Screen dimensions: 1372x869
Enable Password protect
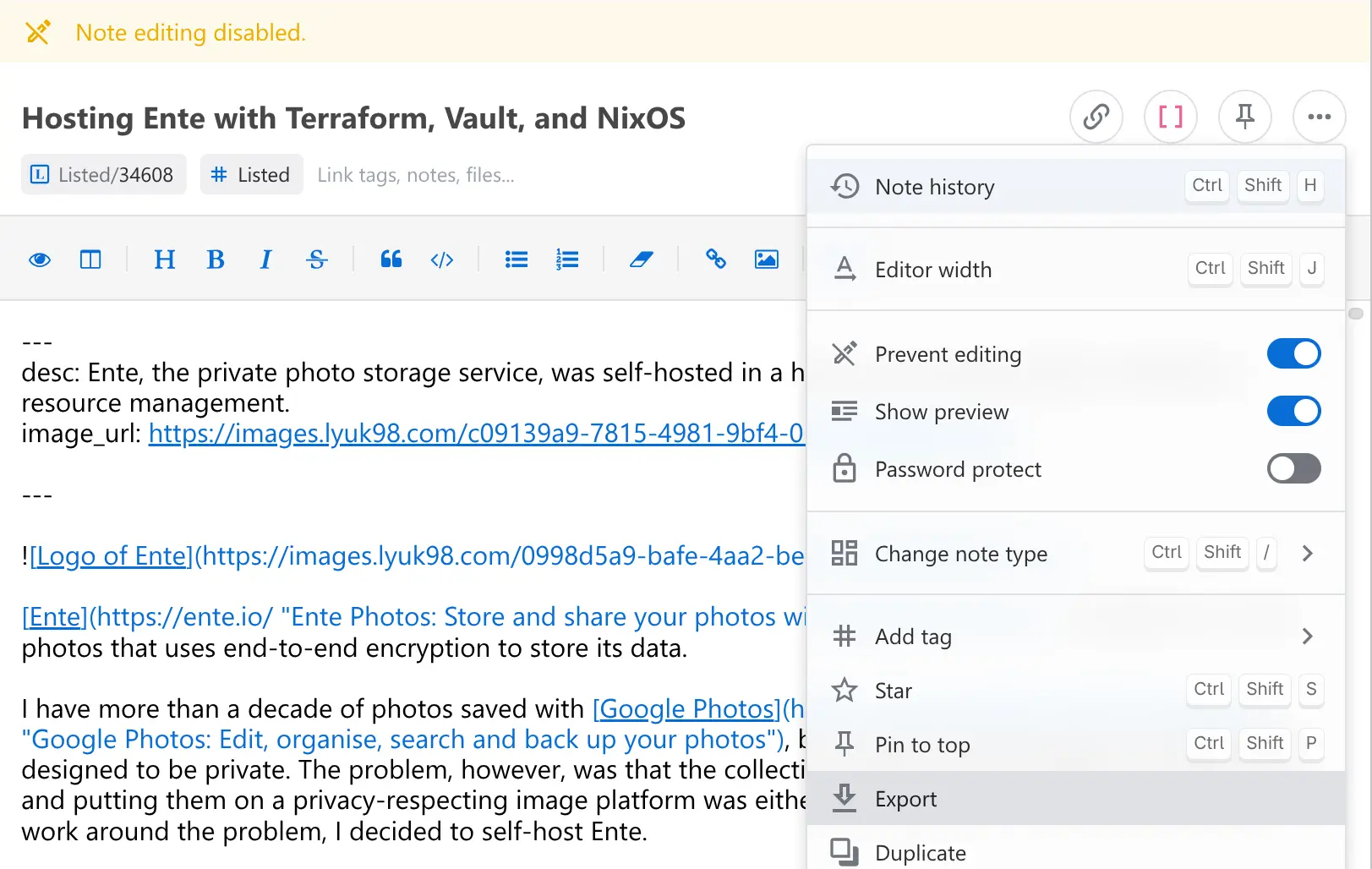click(1293, 468)
